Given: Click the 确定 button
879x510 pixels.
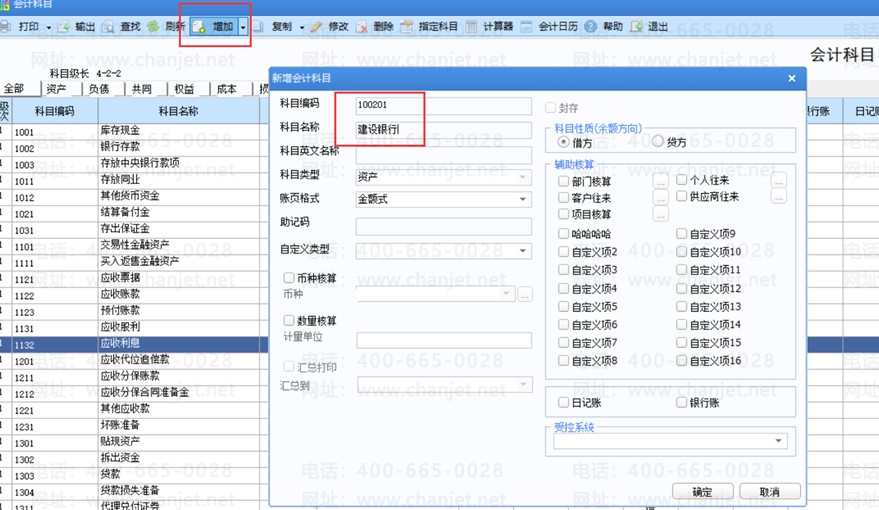Looking at the screenshot, I should tap(702, 492).
